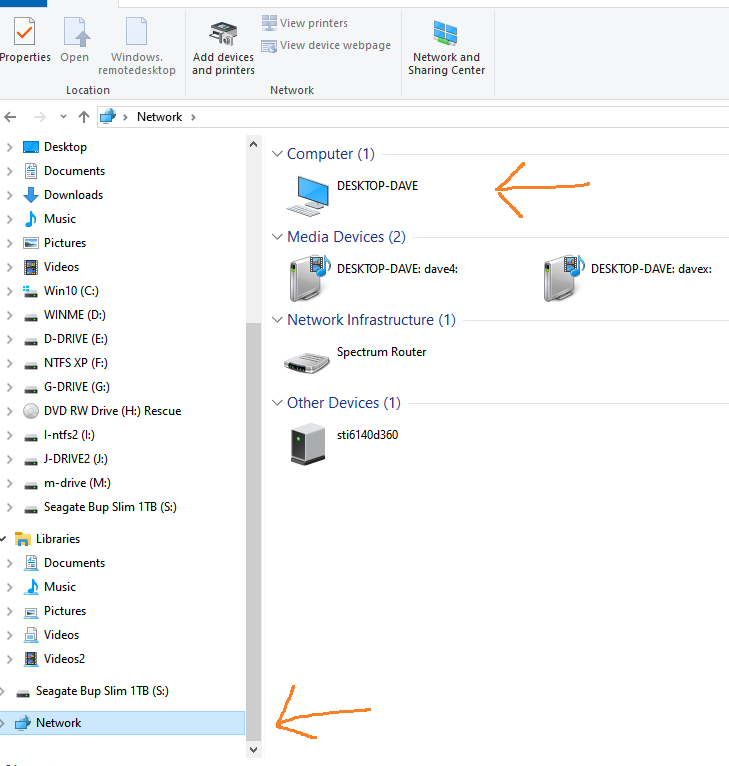Screen dimensions: 729x766
Task: Collapse the Computer (1) group
Action: 277,154
